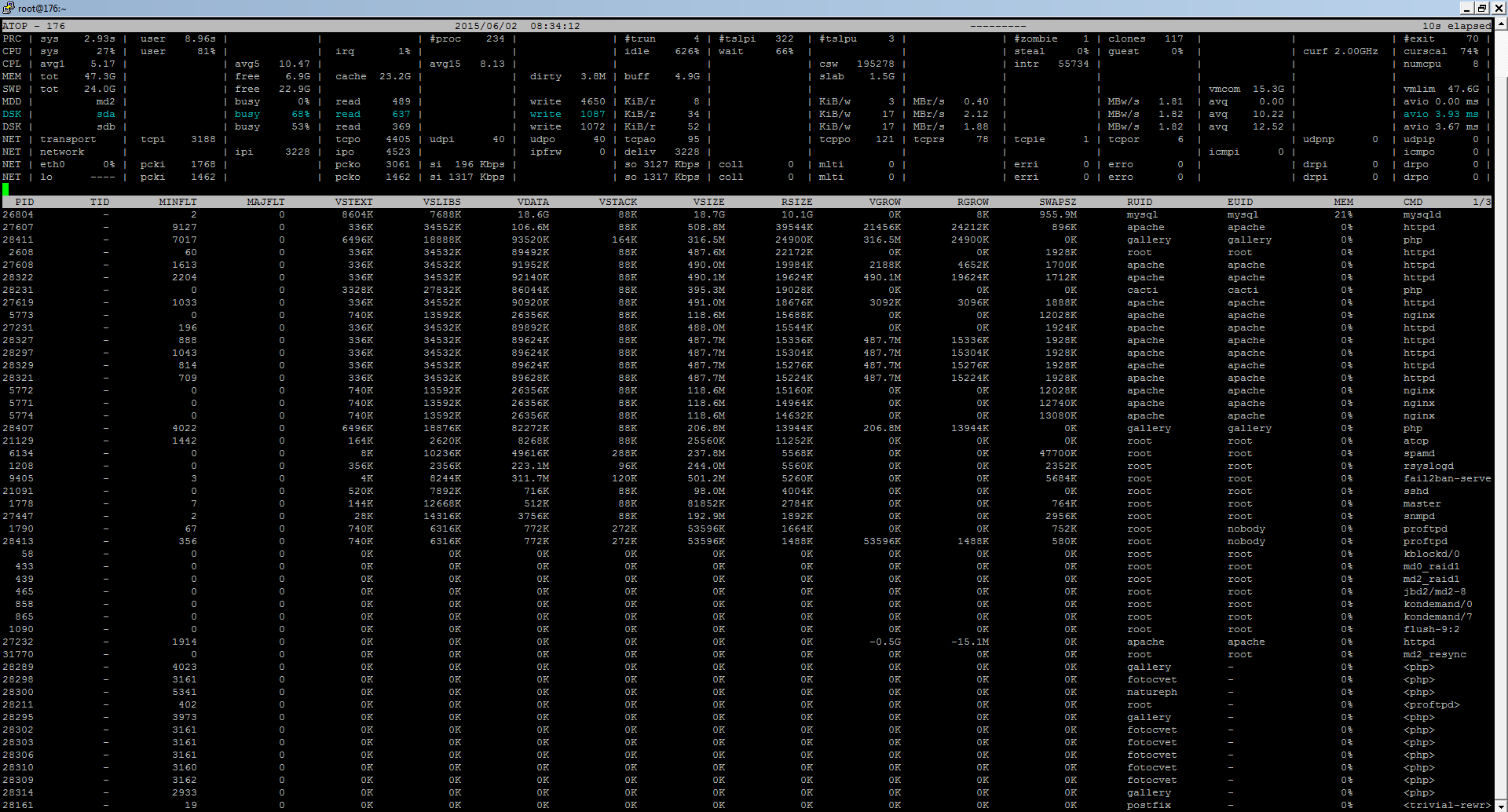Click the cacti user in RUID column
This screenshot has height=812, width=1508.
tap(1143, 290)
